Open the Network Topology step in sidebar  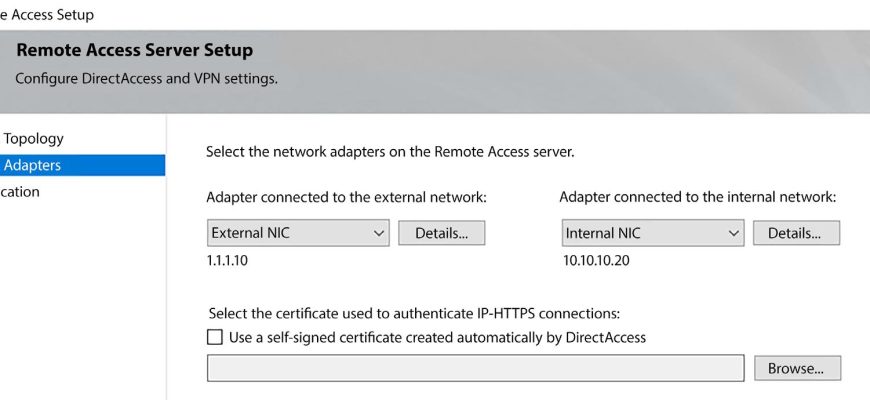[x=33, y=139]
